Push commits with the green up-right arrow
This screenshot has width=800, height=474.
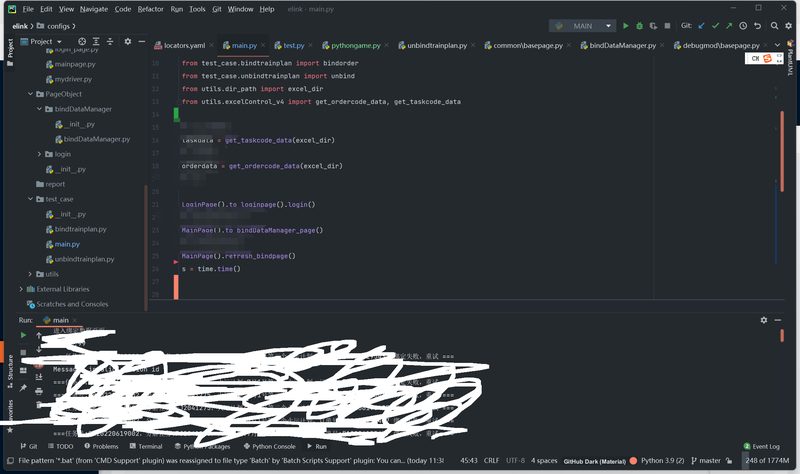[x=729, y=26]
